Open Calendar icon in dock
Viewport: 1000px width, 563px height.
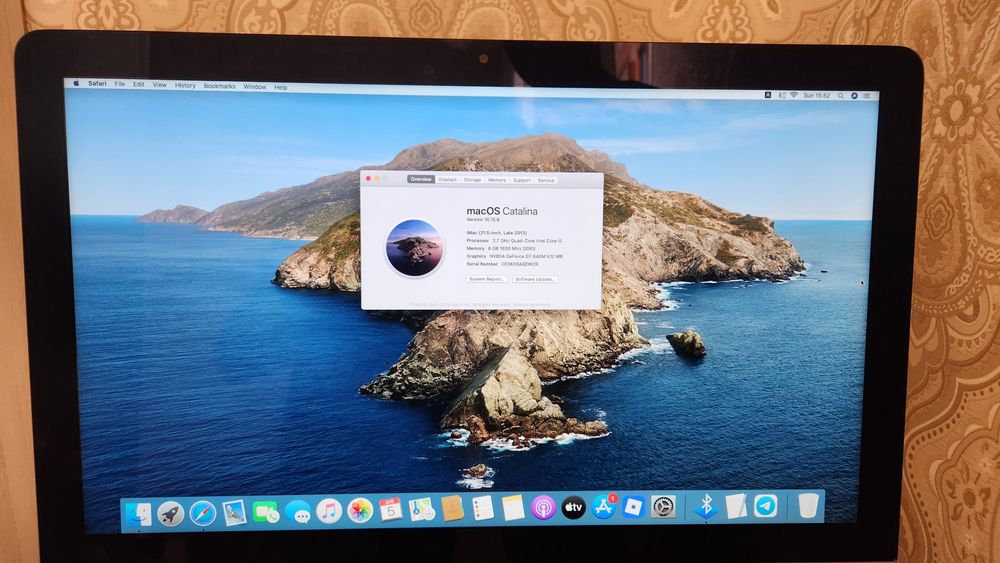pyautogui.click(x=391, y=509)
